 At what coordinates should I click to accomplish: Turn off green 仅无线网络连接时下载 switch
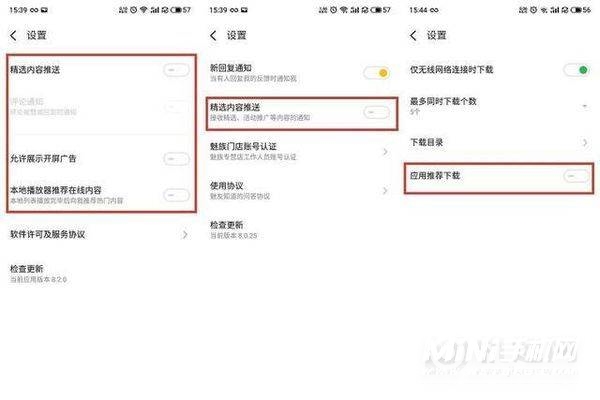[577, 70]
